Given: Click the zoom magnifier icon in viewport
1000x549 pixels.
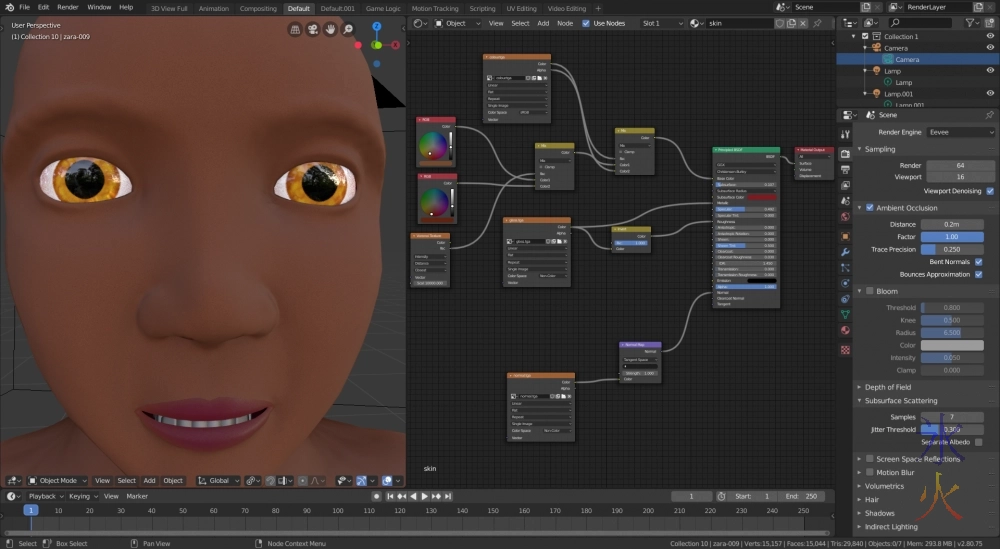Looking at the screenshot, I should (x=347, y=29).
